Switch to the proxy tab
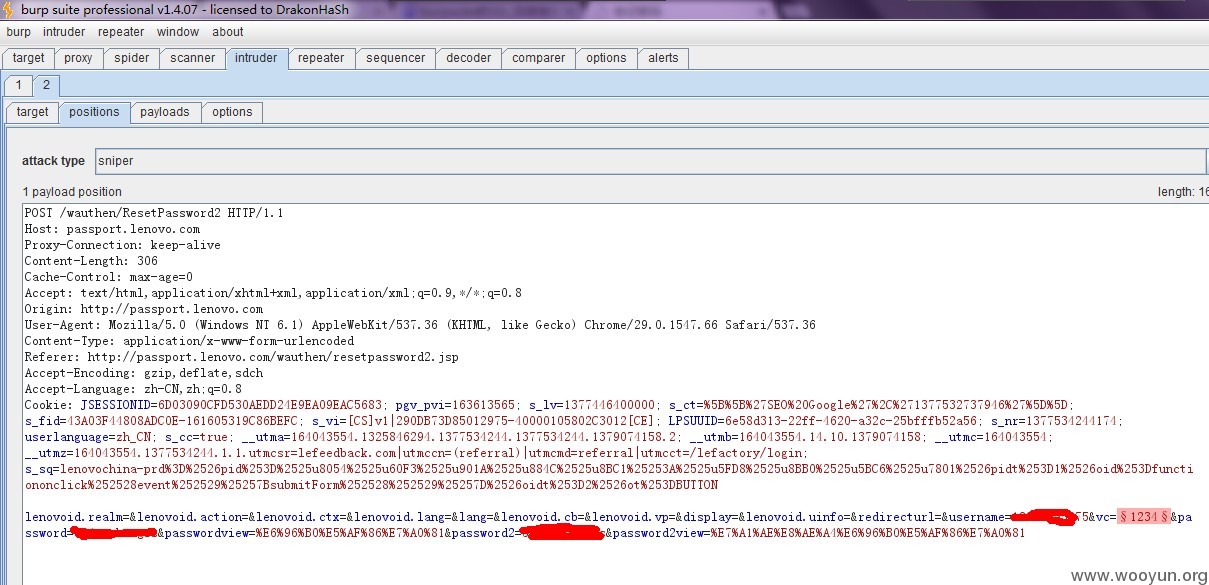 coord(78,58)
